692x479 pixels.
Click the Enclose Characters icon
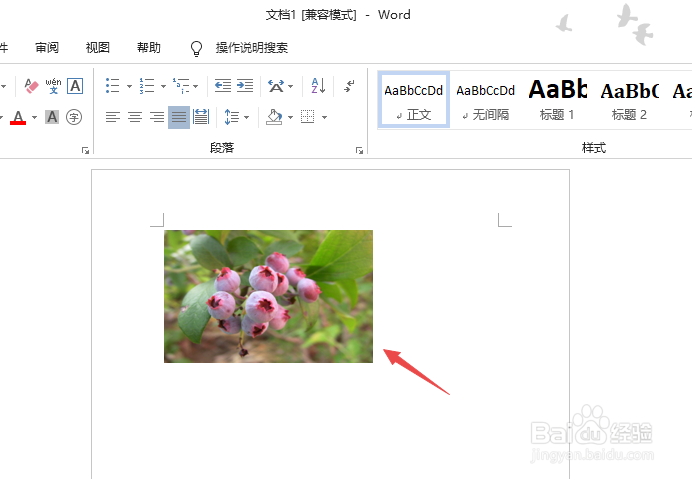coord(74,117)
